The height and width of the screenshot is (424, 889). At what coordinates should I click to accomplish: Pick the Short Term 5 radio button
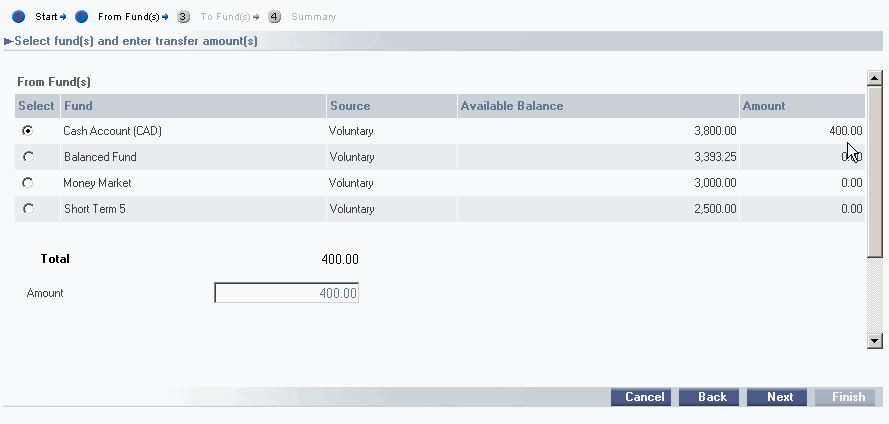27,209
